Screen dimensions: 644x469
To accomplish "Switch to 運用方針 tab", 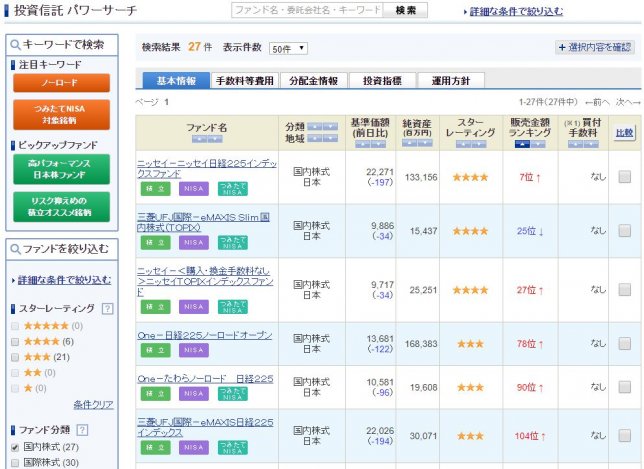I will [x=451, y=80].
